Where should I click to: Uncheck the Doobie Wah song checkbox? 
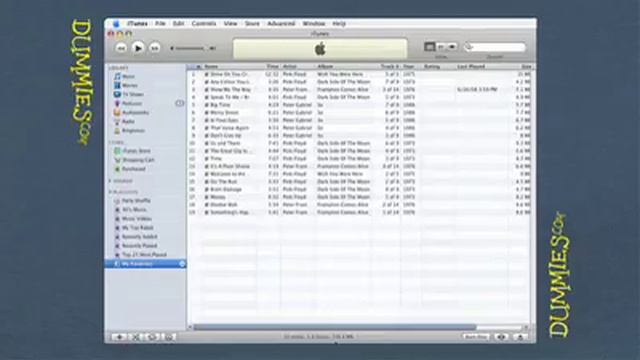pyautogui.click(x=207, y=204)
